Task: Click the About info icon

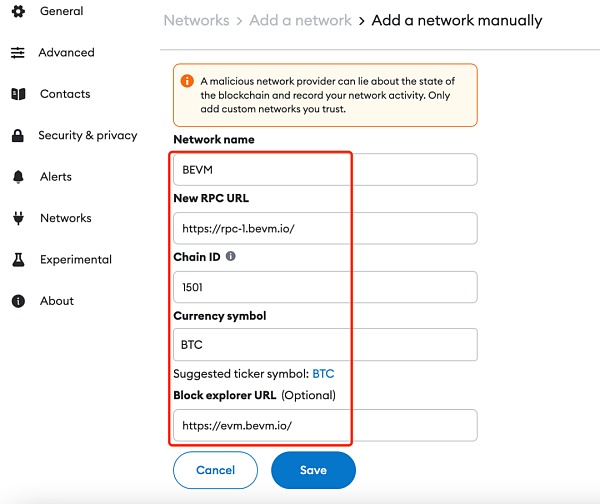Action: (17, 301)
